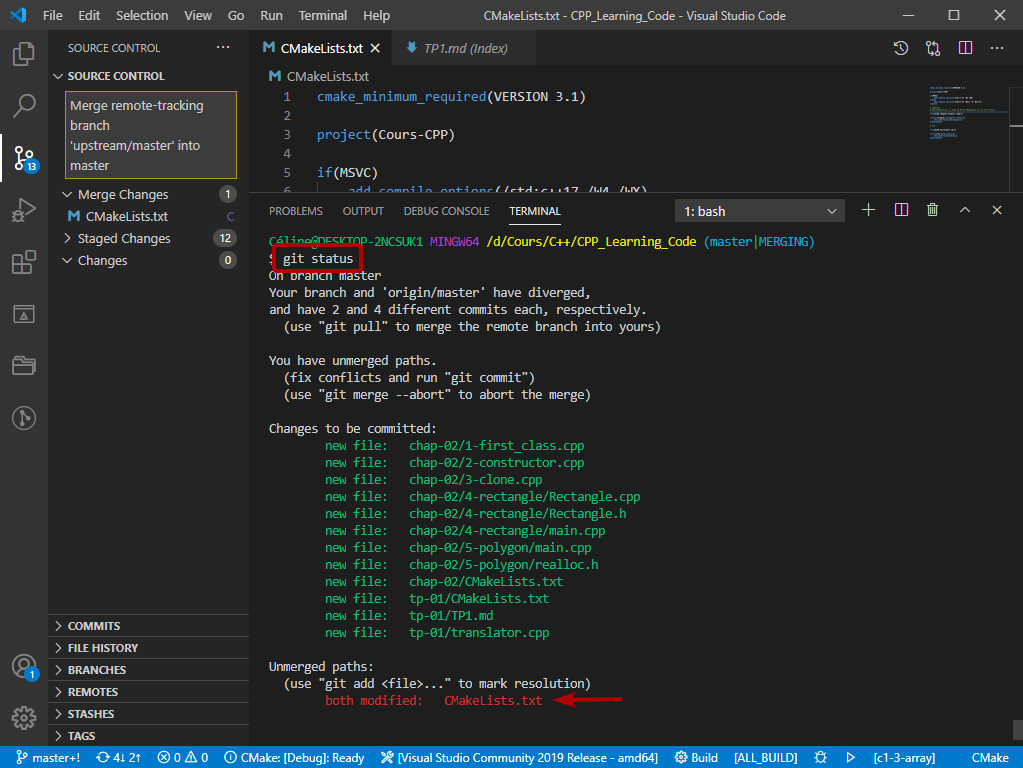Select the CMakeLists.txt editor tab
This screenshot has width=1023, height=768.
pos(321,48)
